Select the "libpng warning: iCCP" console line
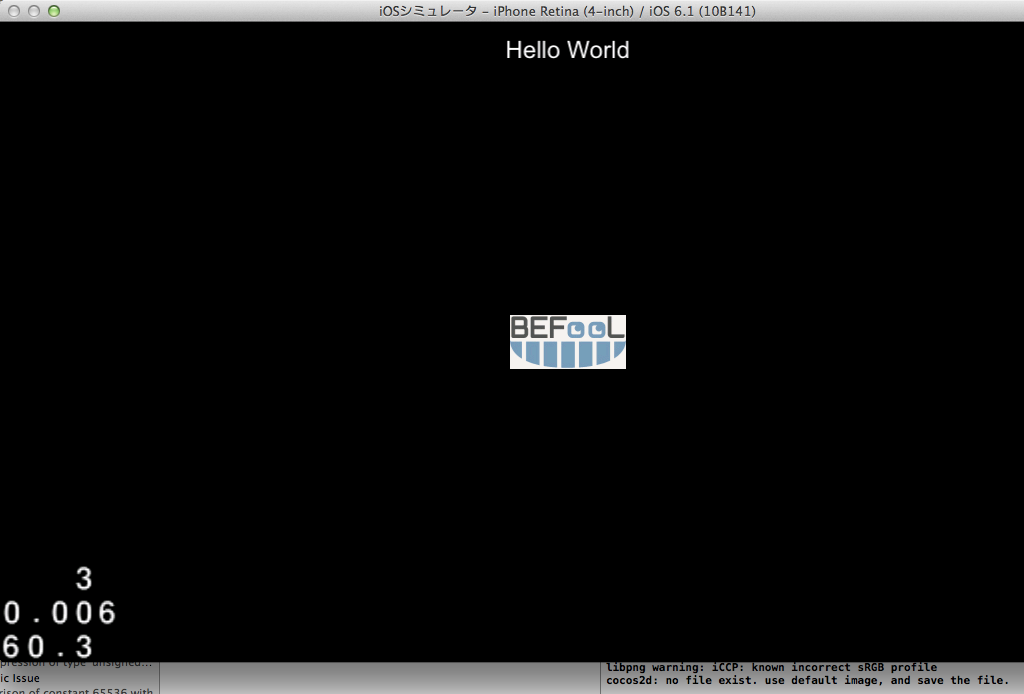Screen dimensions: 1024x694 771,667
